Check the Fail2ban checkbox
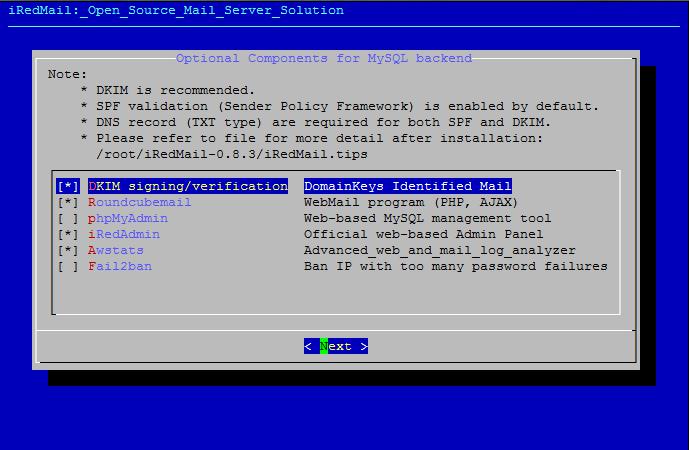This screenshot has height=450, width=689. tap(68, 266)
